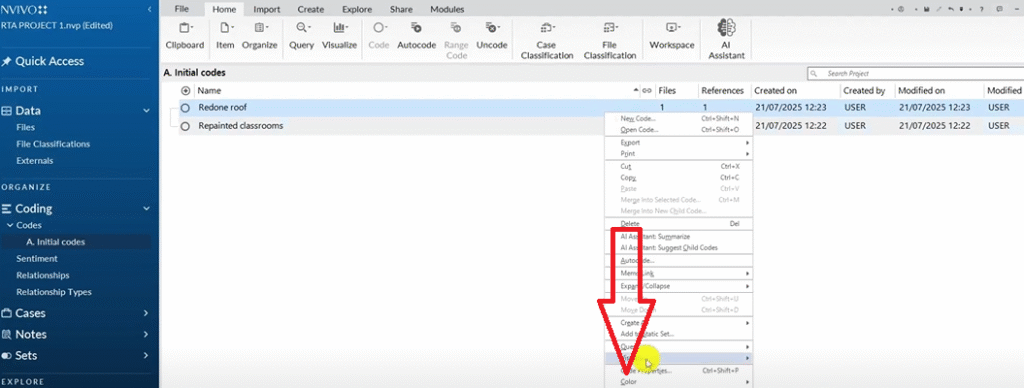Click the plus icon beside Name header
This screenshot has width=1024, height=388.
185,91
